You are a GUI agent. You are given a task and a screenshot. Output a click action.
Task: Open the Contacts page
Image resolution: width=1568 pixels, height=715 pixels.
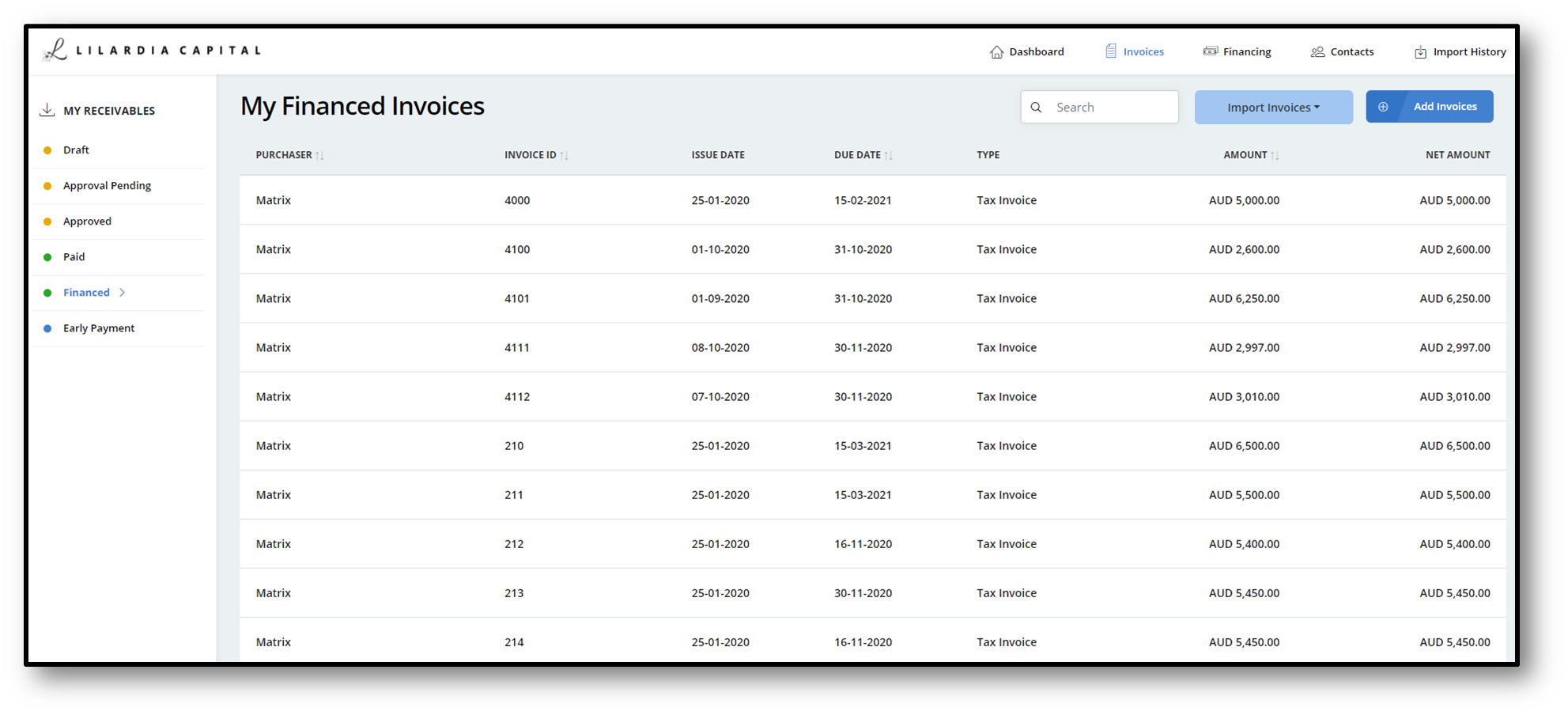tap(1342, 51)
